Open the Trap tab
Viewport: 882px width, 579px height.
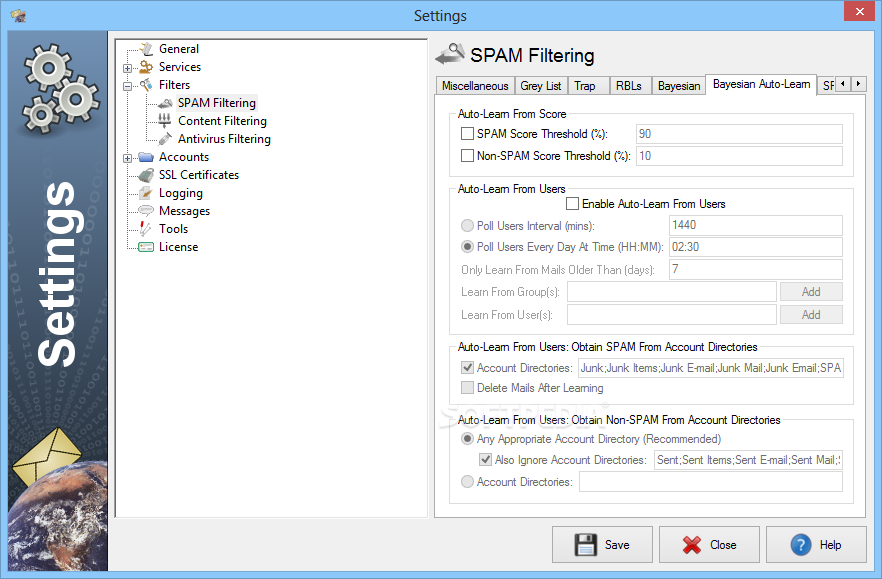(x=589, y=86)
